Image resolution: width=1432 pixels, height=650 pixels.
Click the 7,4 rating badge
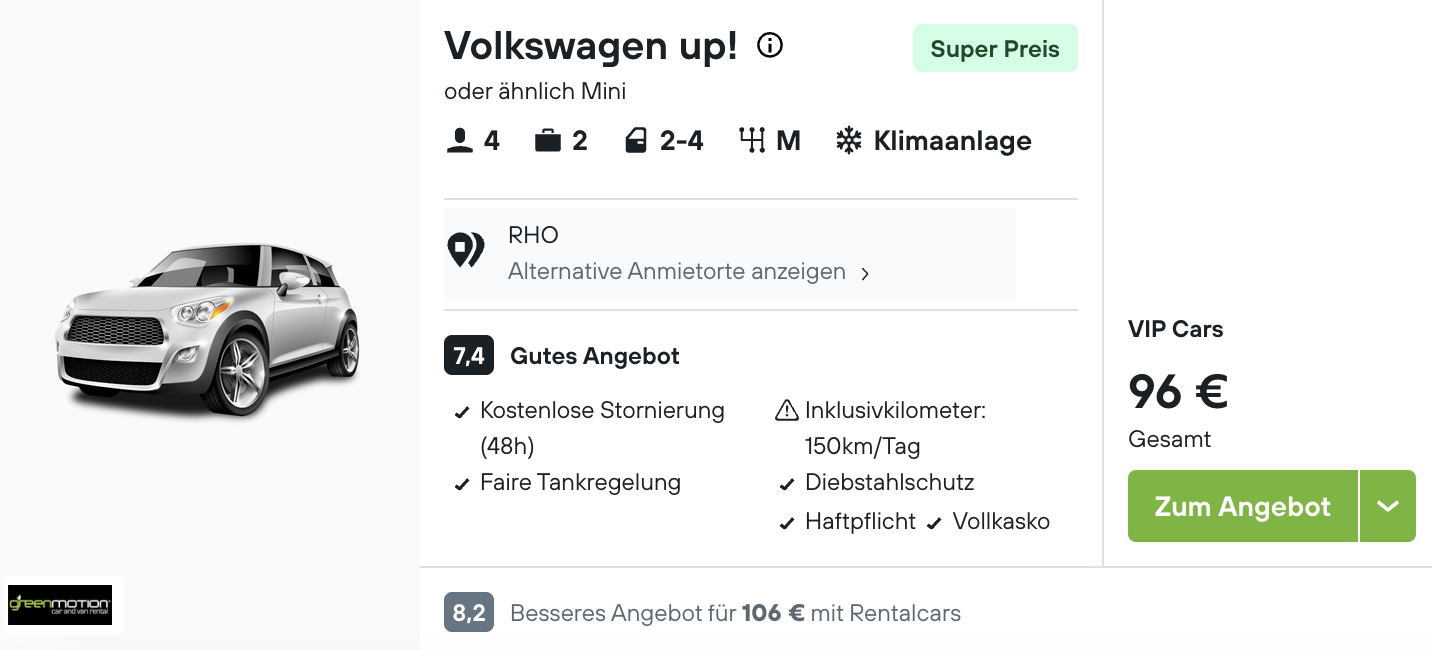469,356
